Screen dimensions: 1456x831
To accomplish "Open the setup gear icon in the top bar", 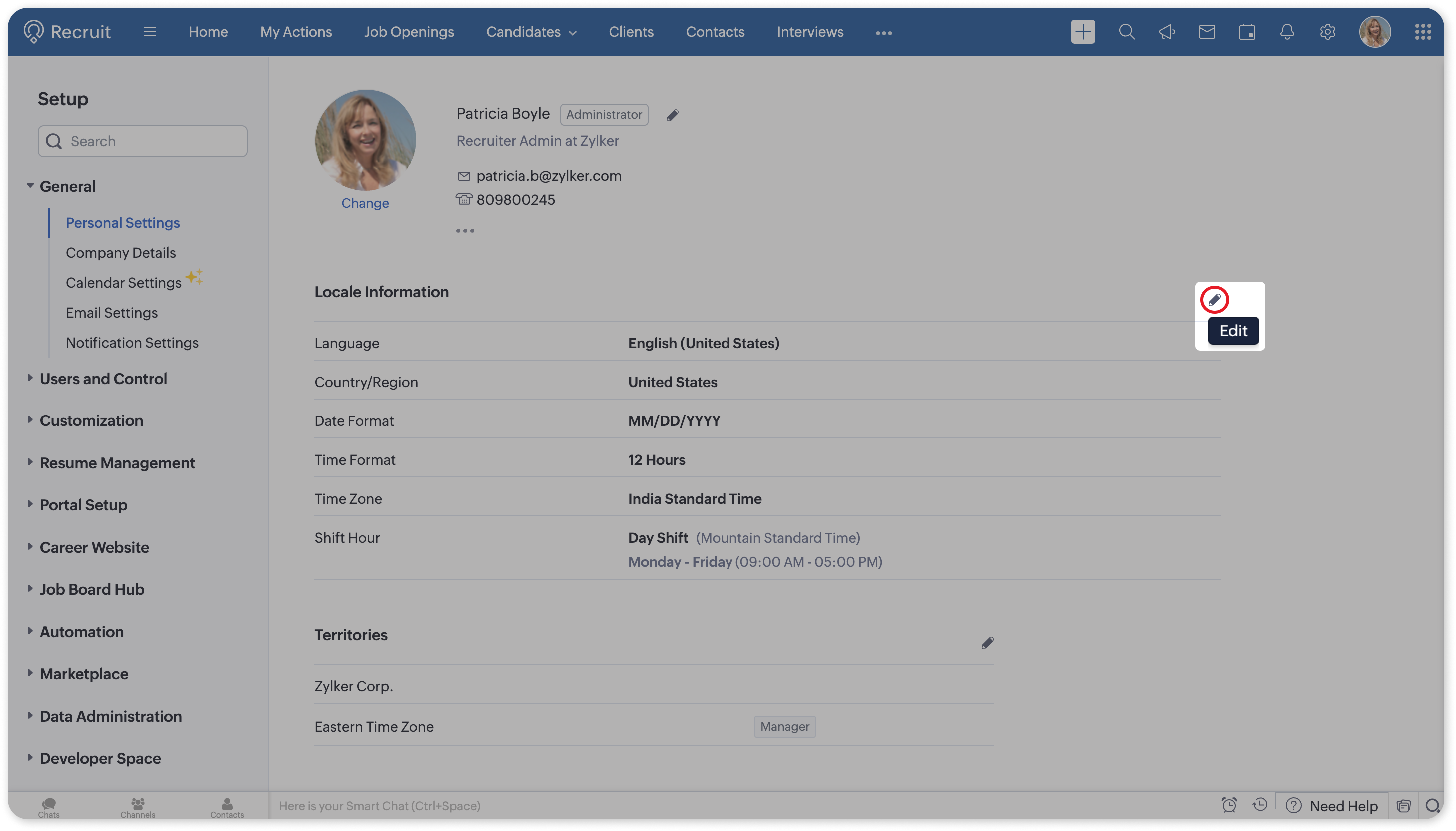I will point(1327,32).
